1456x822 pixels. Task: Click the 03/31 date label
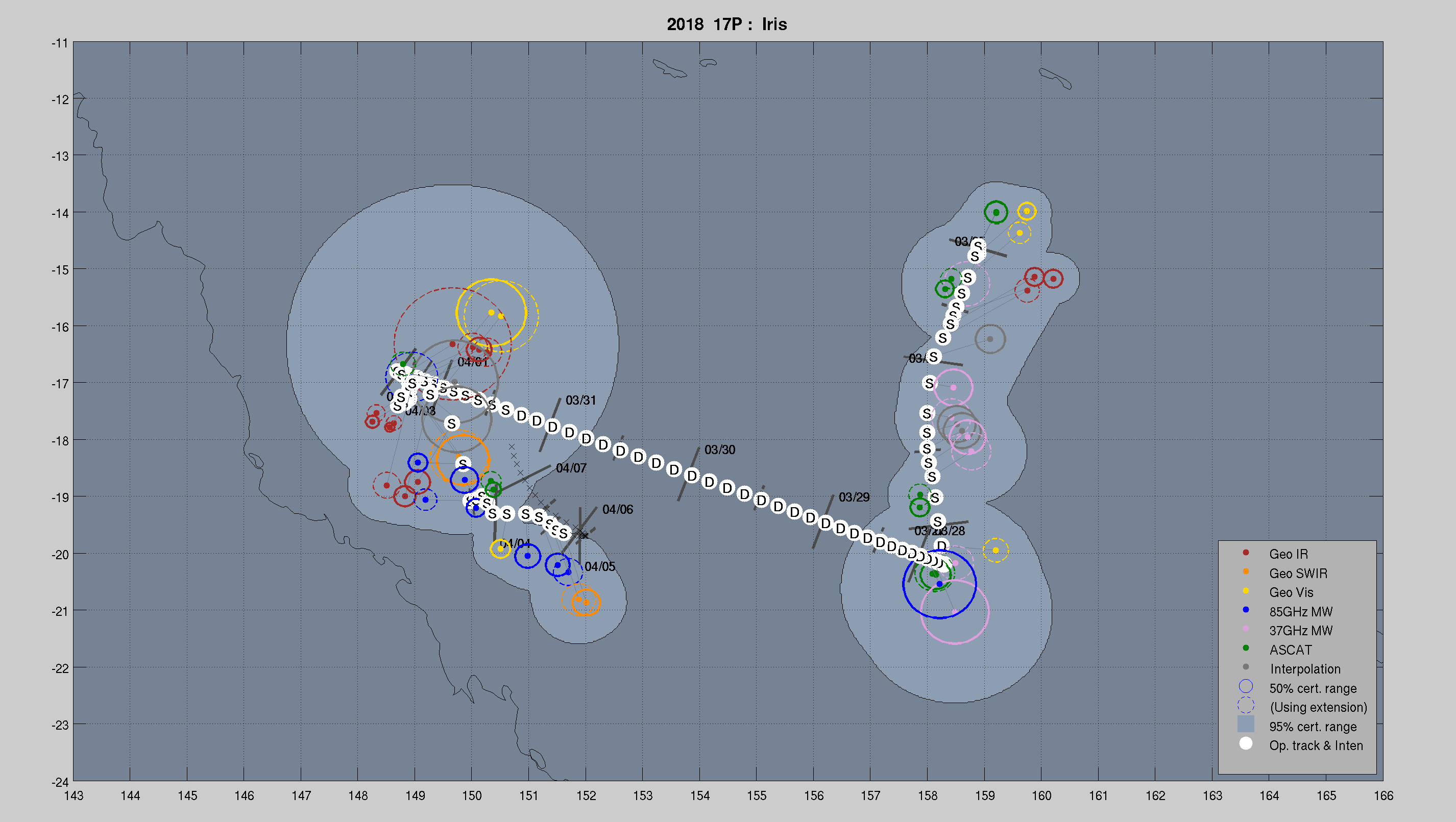(580, 400)
